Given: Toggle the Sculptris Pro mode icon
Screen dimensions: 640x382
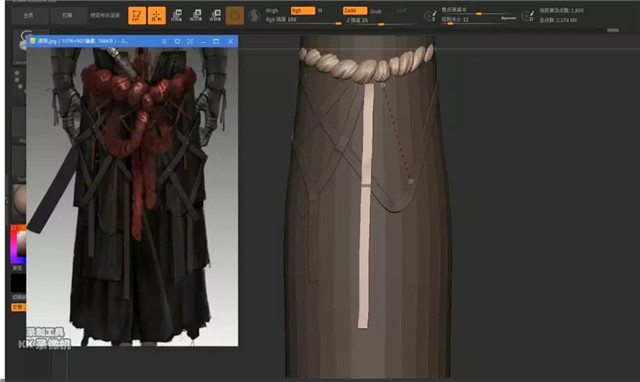Looking at the screenshot, I should point(254,16).
